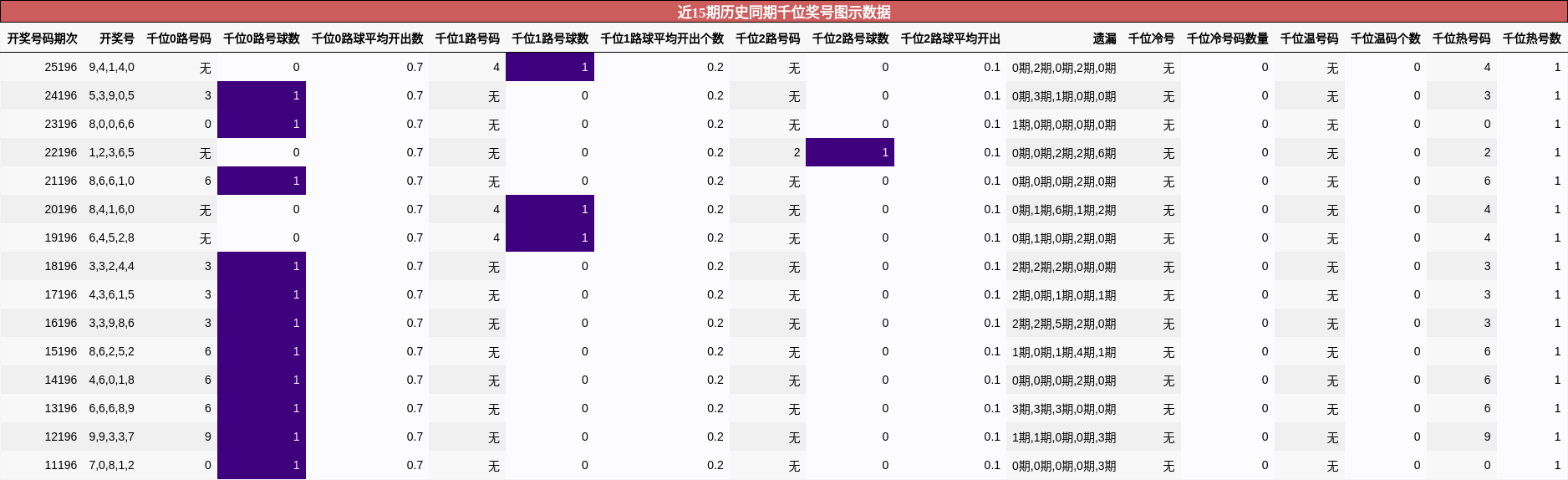This screenshot has height=480, width=1568.
Task: Select the 千位0路球平均开出数 header
Action: pos(368,38)
